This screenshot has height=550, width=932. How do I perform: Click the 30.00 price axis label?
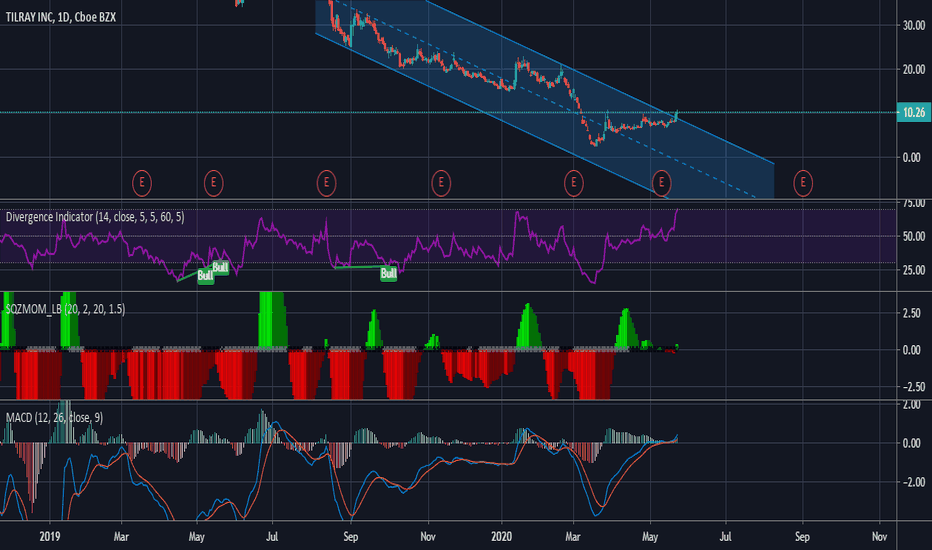click(x=914, y=26)
